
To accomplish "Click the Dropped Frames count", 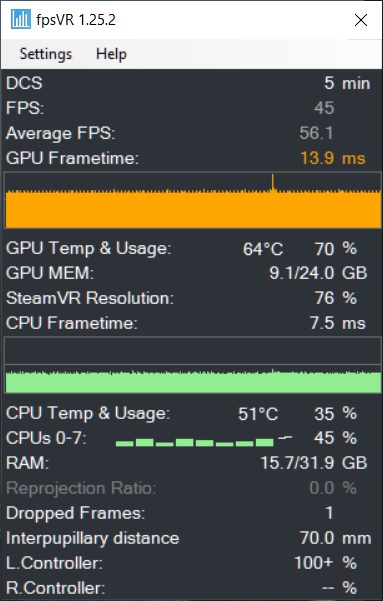I will (329, 513).
